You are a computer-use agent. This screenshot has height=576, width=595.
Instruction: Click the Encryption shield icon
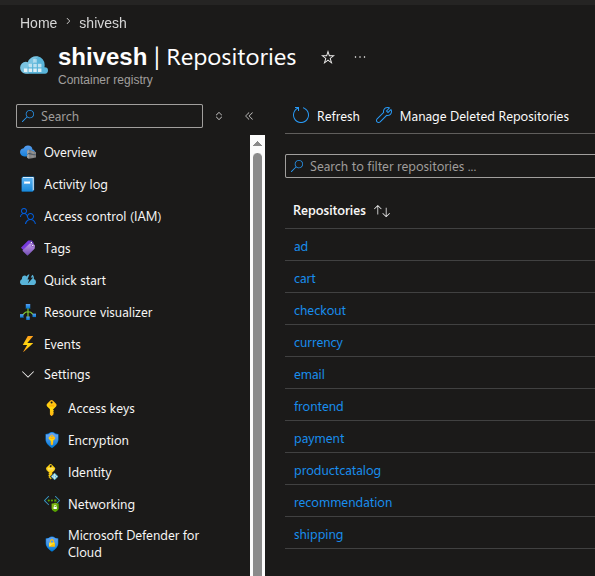point(52,440)
